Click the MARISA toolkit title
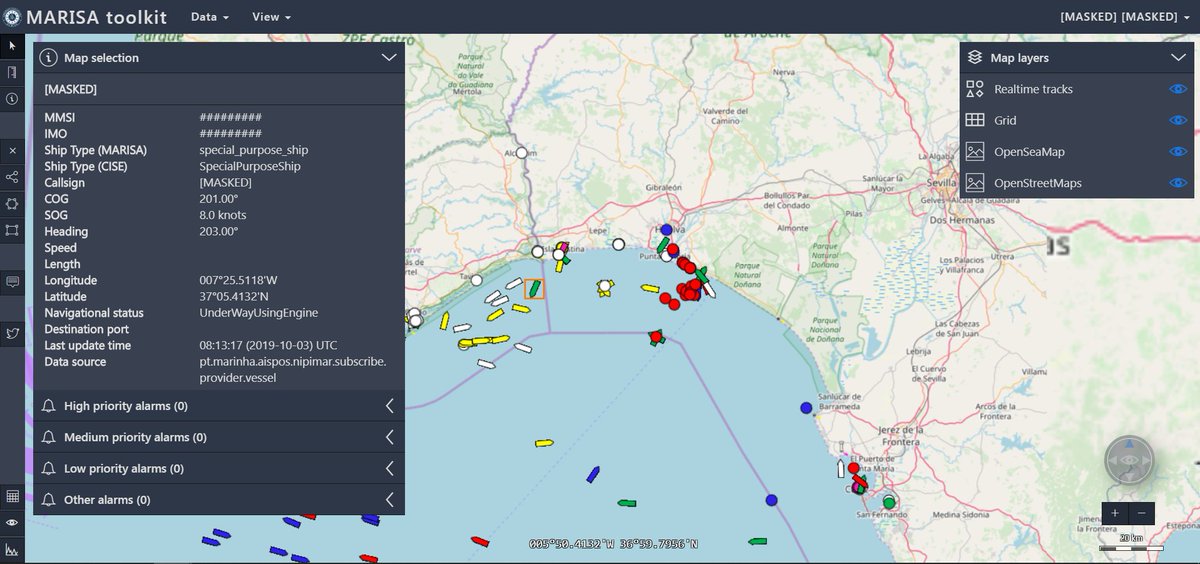 coord(96,17)
